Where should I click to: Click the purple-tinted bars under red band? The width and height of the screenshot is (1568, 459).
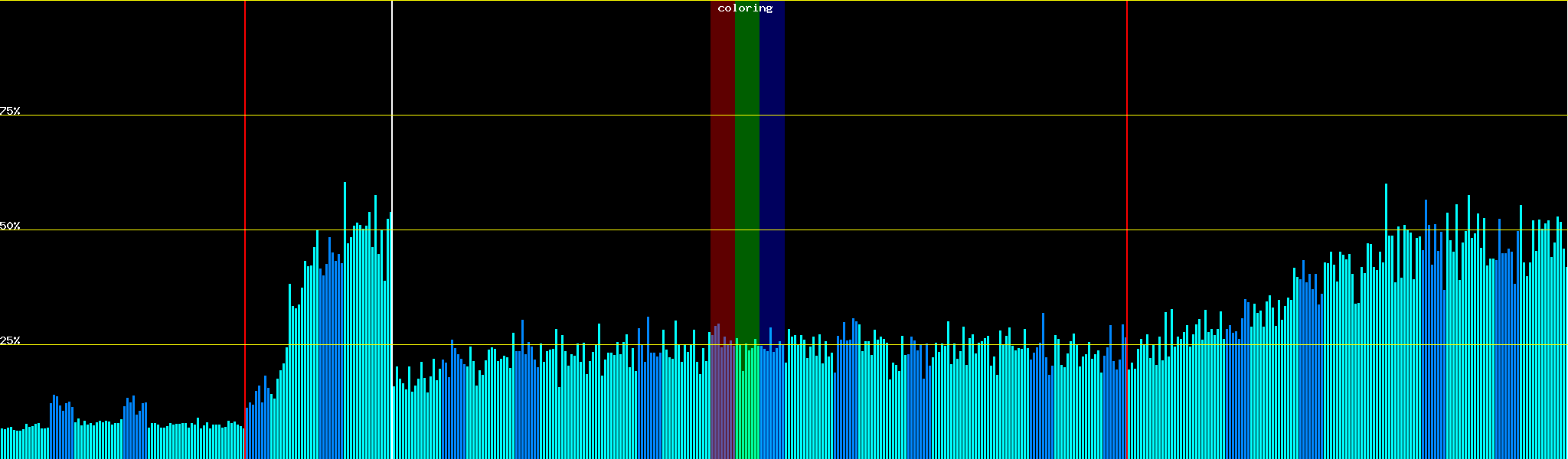722,405
